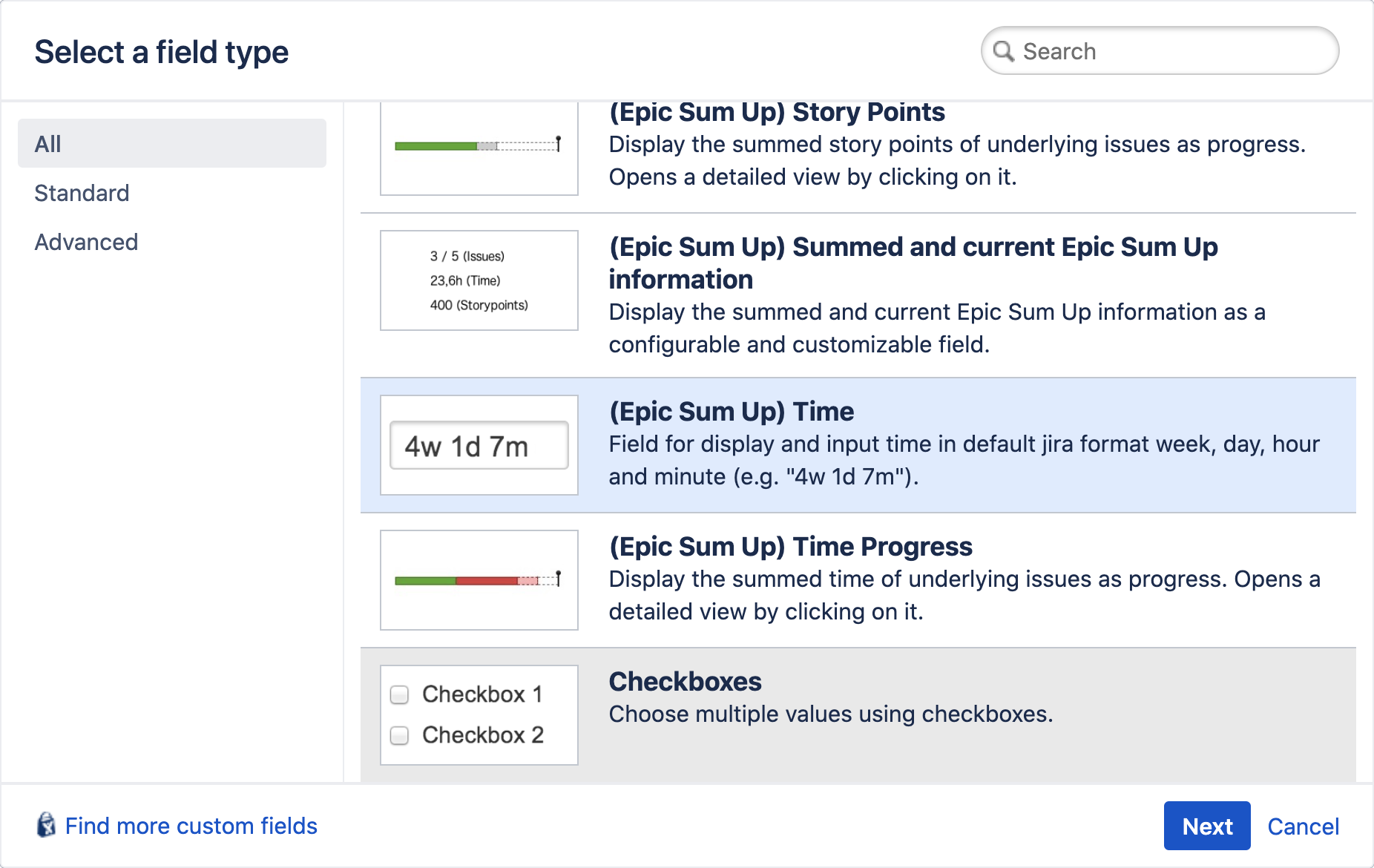Image resolution: width=1374 pixels, height=868 pixels.
Task: Cancel the field type dialog
Action: (x=1303, y=826)
